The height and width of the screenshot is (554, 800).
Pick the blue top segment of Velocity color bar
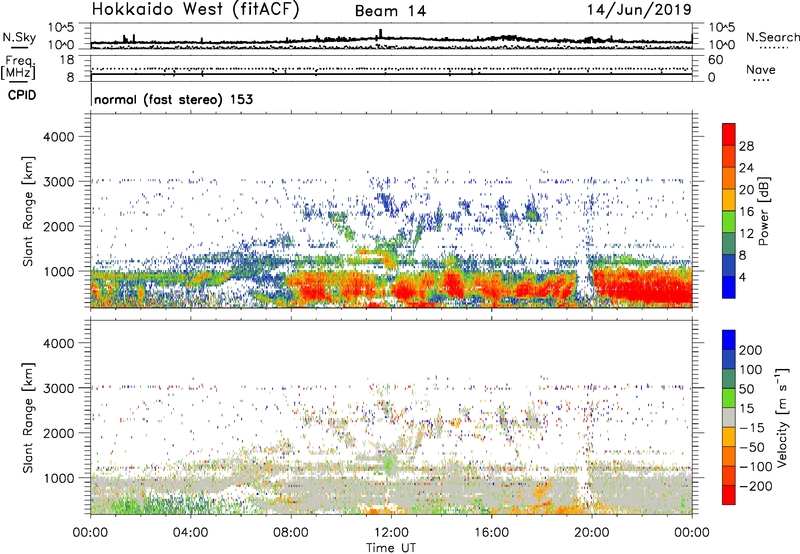[729, 340]
